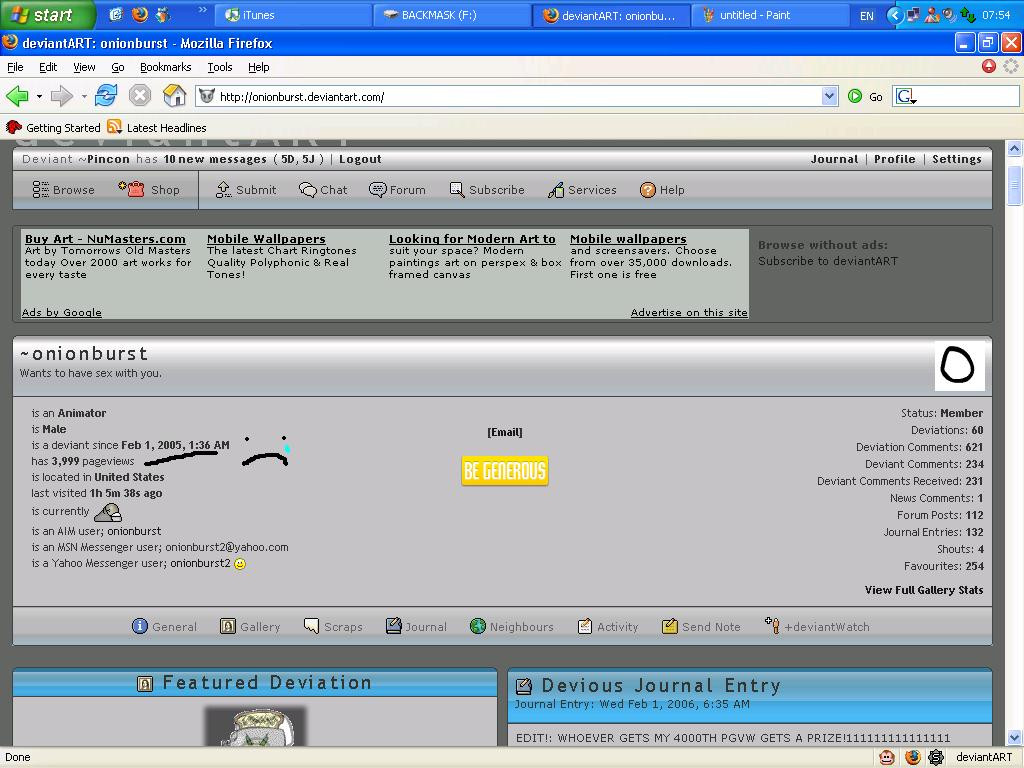Click the Logout link

pyautogui.click(x=360, y=159)
